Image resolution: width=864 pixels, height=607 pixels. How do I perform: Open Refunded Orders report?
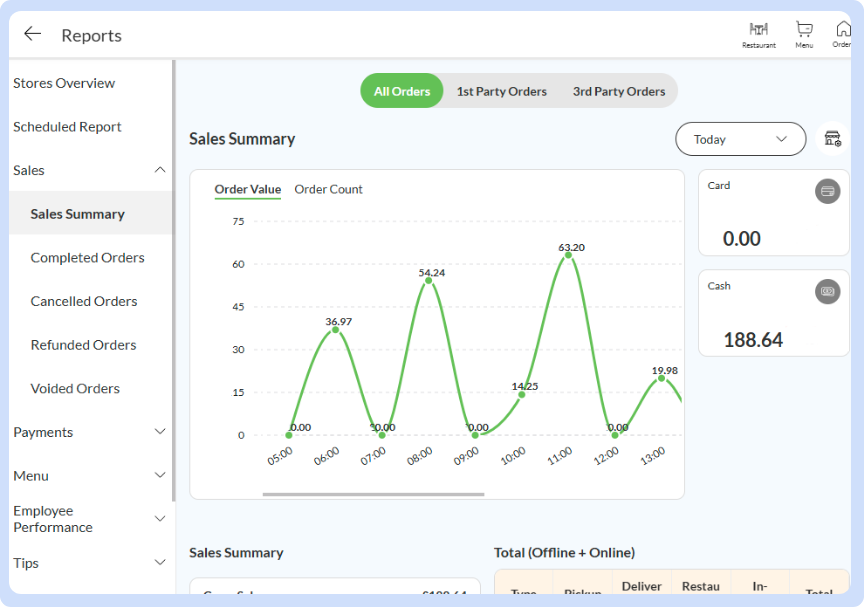pyautogui.click(x=83, y=345)
